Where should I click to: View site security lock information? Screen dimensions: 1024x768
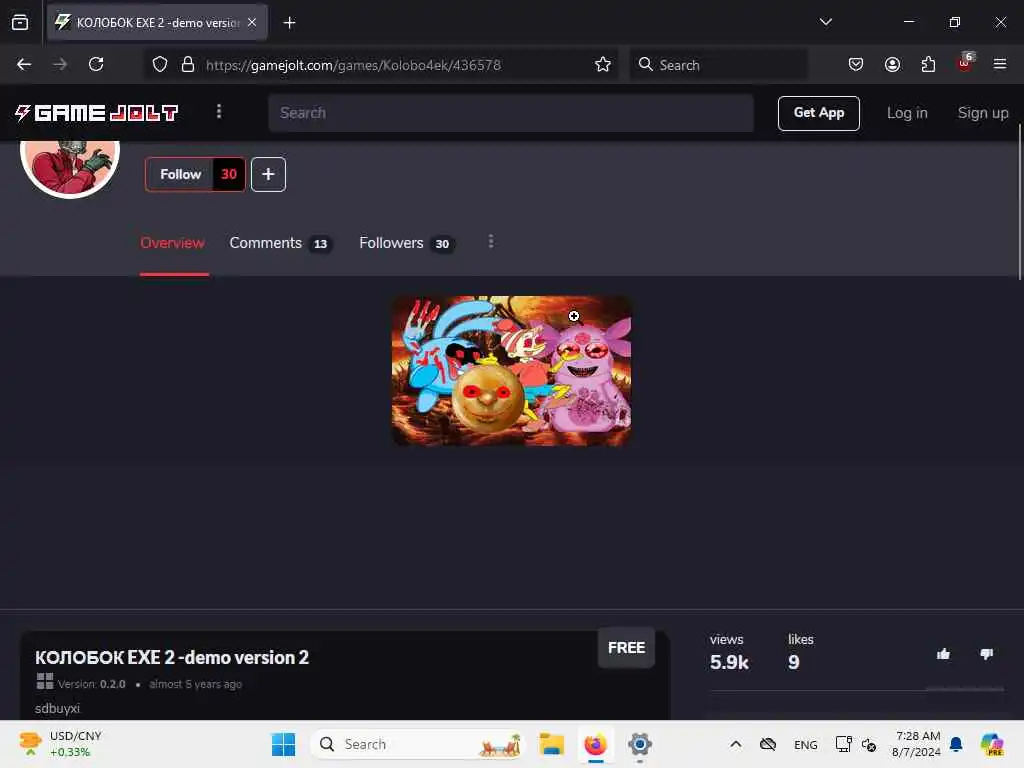tap(188, 65)
